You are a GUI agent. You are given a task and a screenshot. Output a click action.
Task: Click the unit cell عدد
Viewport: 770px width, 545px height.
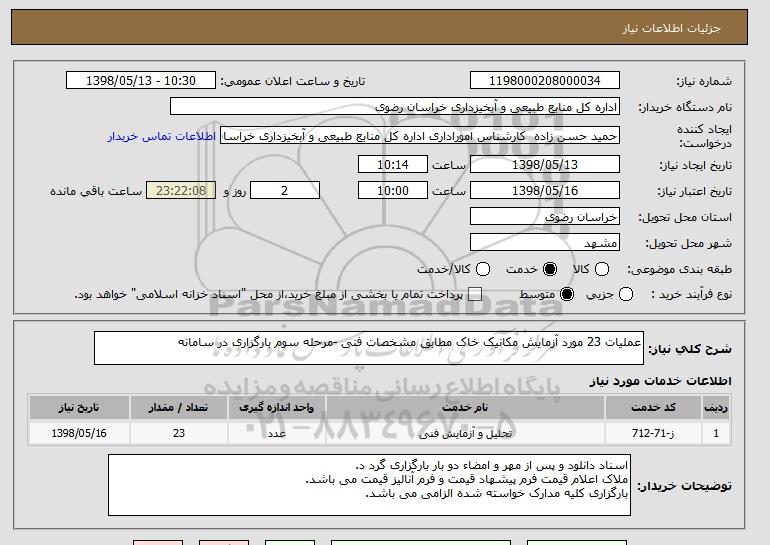pos(276,434)
